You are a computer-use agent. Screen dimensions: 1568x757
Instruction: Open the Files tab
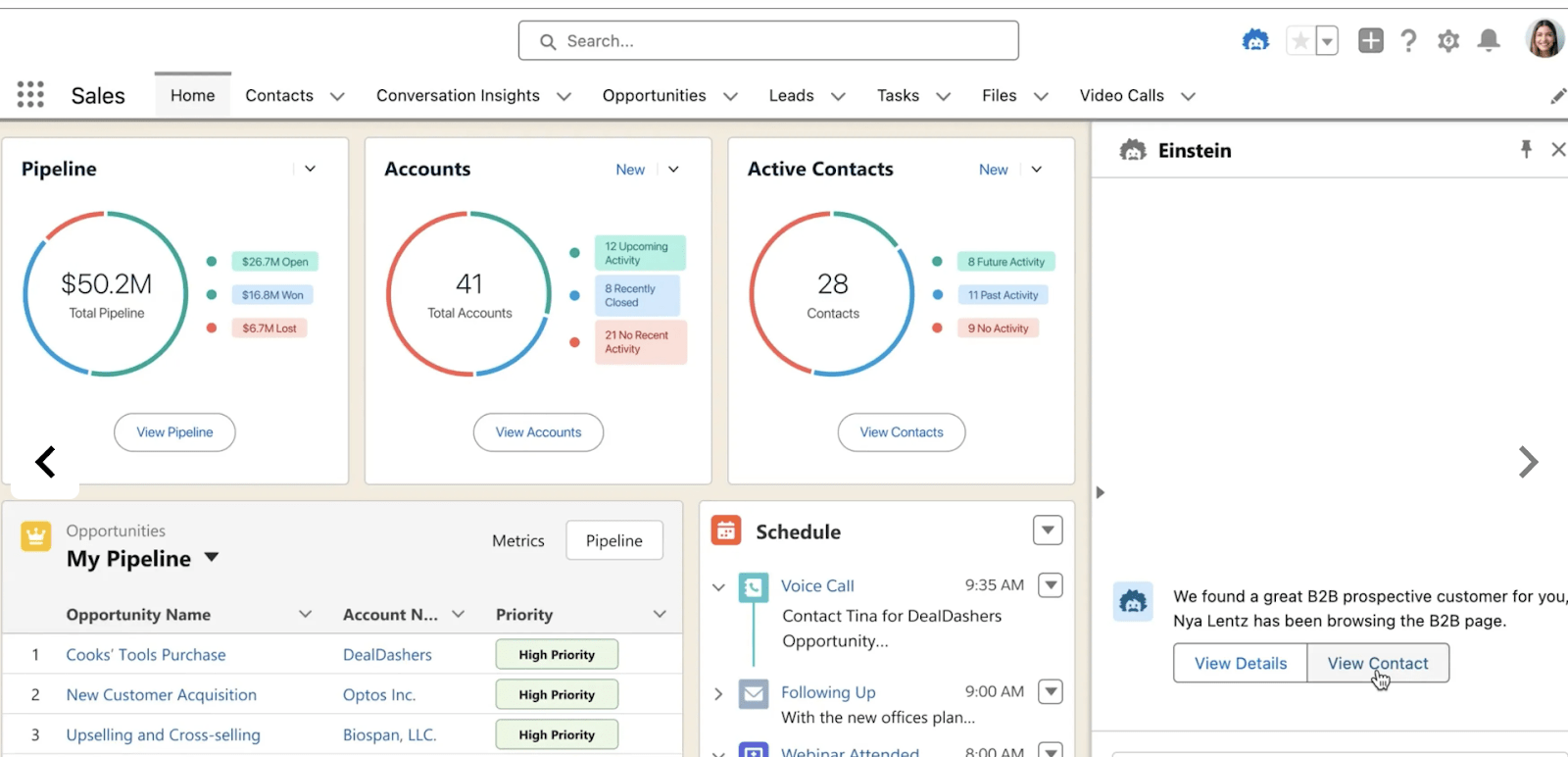(999, 95)
